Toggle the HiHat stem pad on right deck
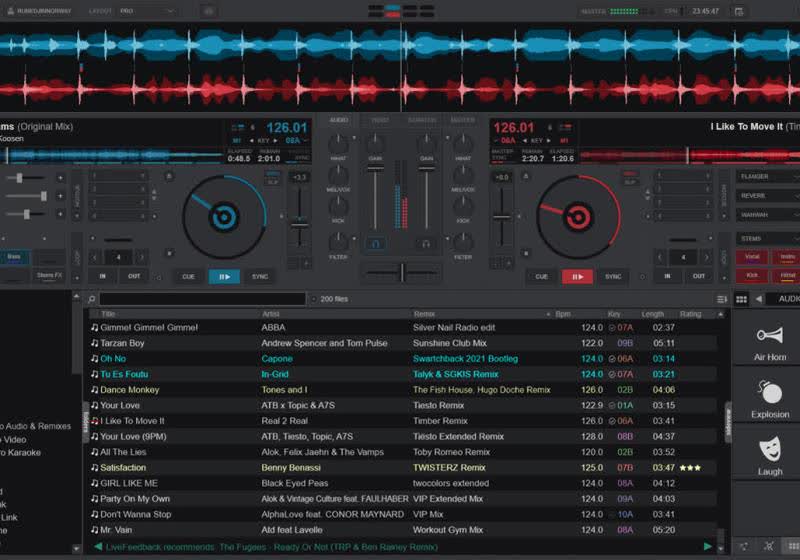Viewport: 800px width, 560px height. point(787,275)
